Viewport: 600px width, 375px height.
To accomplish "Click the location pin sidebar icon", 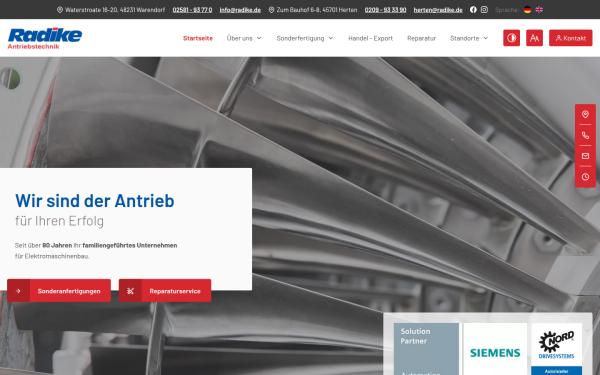I will 585,114.
